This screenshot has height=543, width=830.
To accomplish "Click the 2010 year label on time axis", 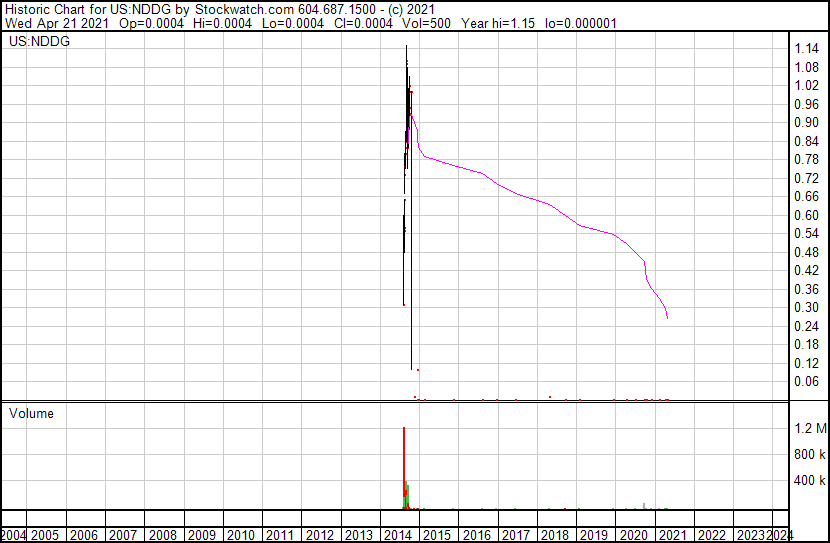I will 241,535.
